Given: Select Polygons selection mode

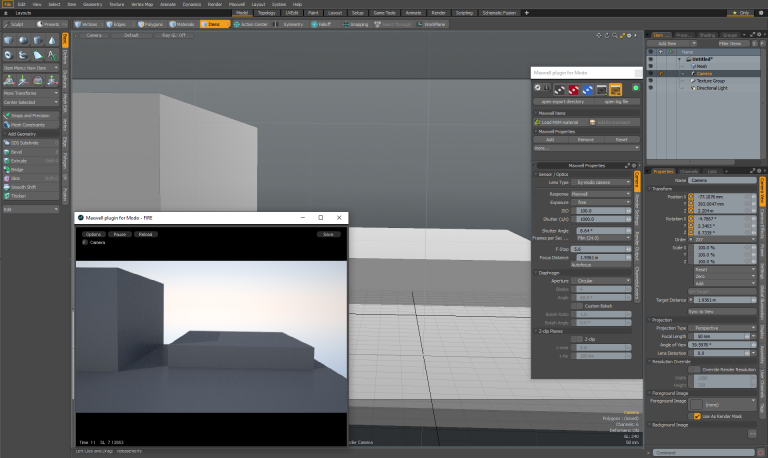Looking at the screenshot, I should pos(151,24).
